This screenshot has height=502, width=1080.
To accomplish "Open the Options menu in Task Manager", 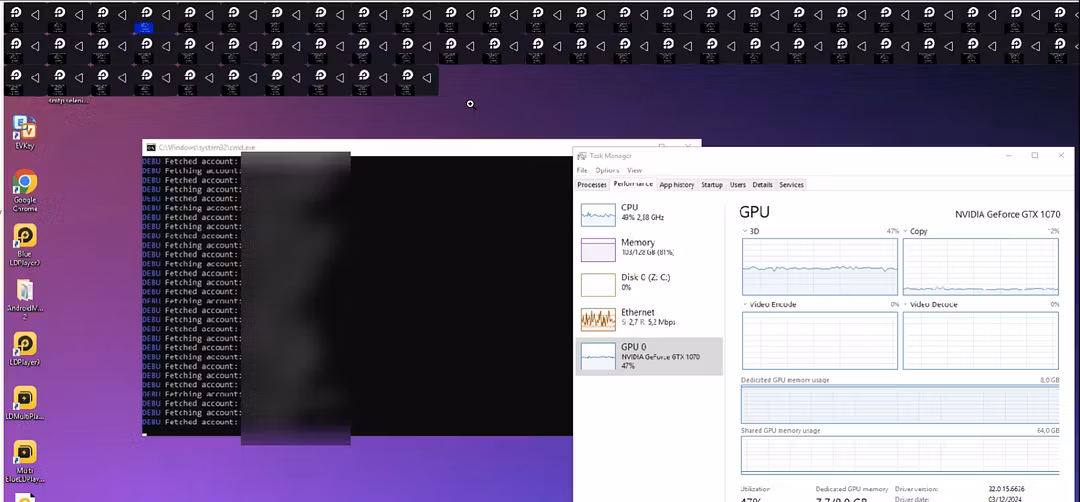I will point(607,171).
